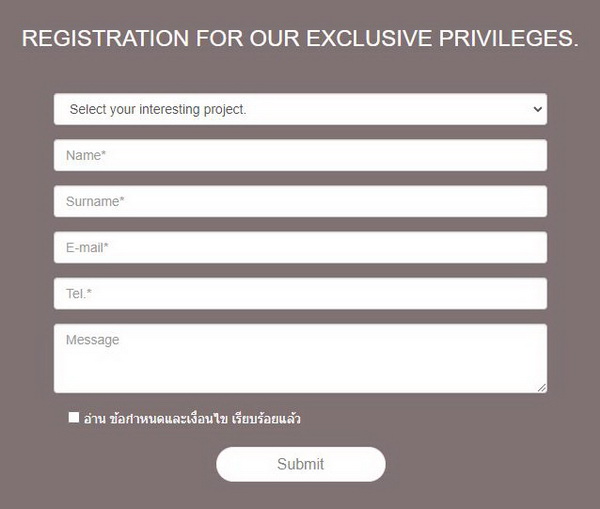Click into the Surname* field
This screenshot has height=509, width=600.
[300, 201]
